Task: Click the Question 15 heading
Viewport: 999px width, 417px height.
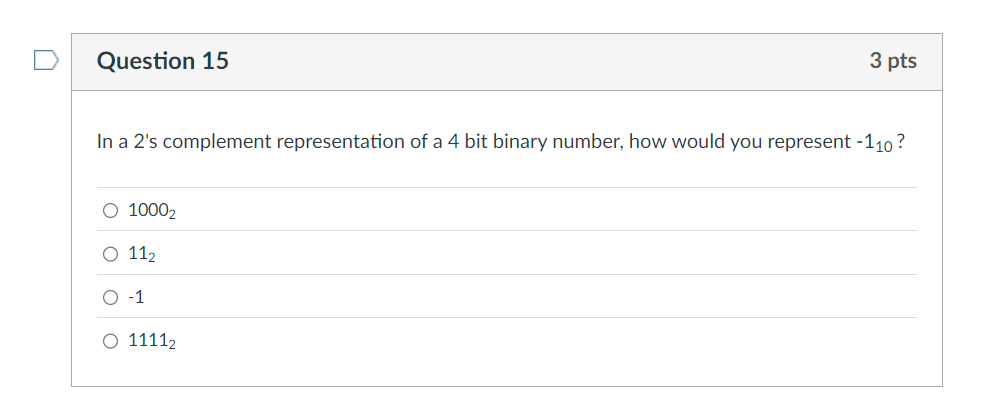Action: click(x=162, y=61)
